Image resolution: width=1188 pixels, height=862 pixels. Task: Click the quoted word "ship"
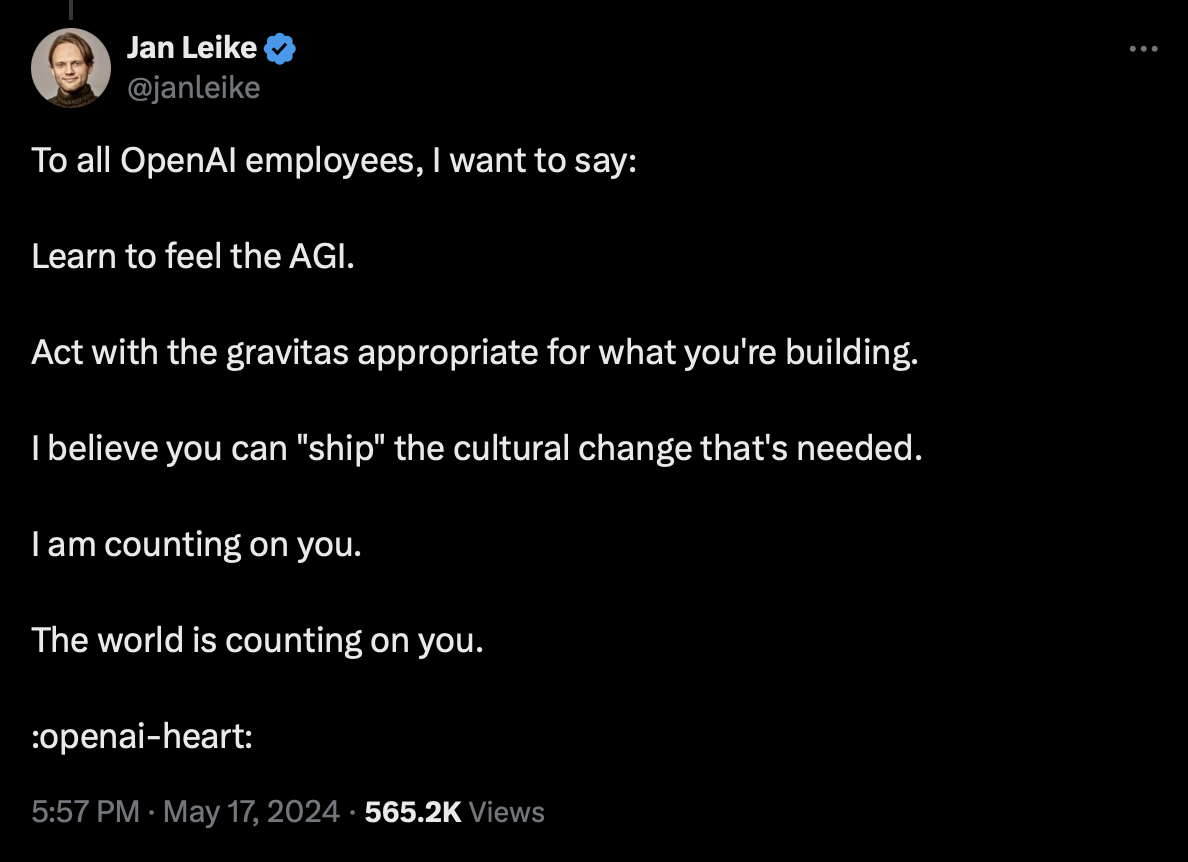342,449
